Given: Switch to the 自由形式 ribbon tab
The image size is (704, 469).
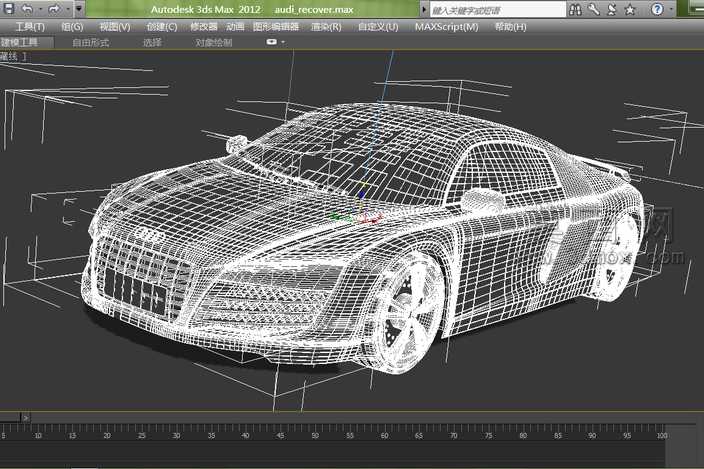Looking at the screenshot, I should point(91,43).
